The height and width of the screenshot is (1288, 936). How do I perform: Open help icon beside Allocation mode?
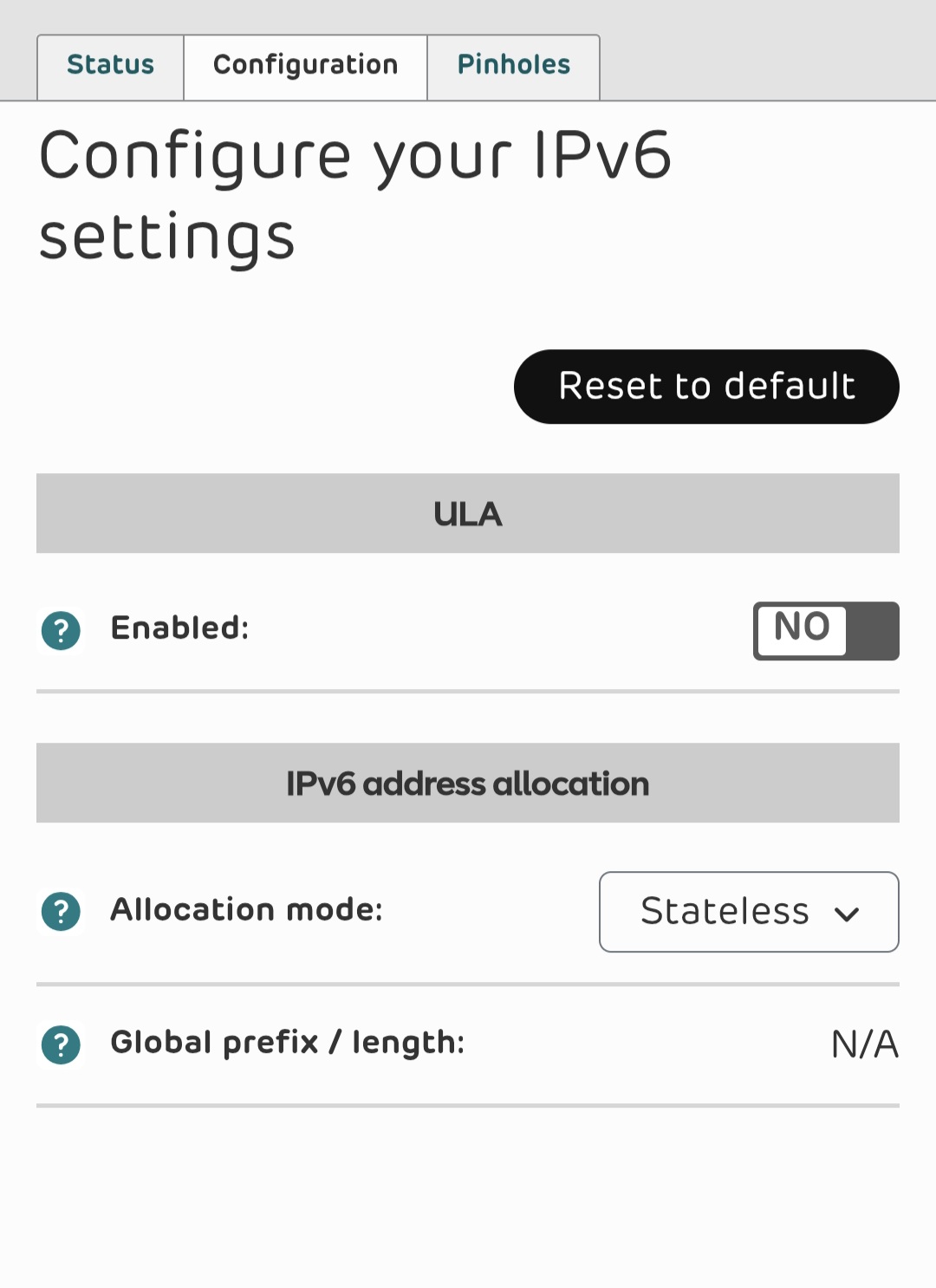(61, 912)
